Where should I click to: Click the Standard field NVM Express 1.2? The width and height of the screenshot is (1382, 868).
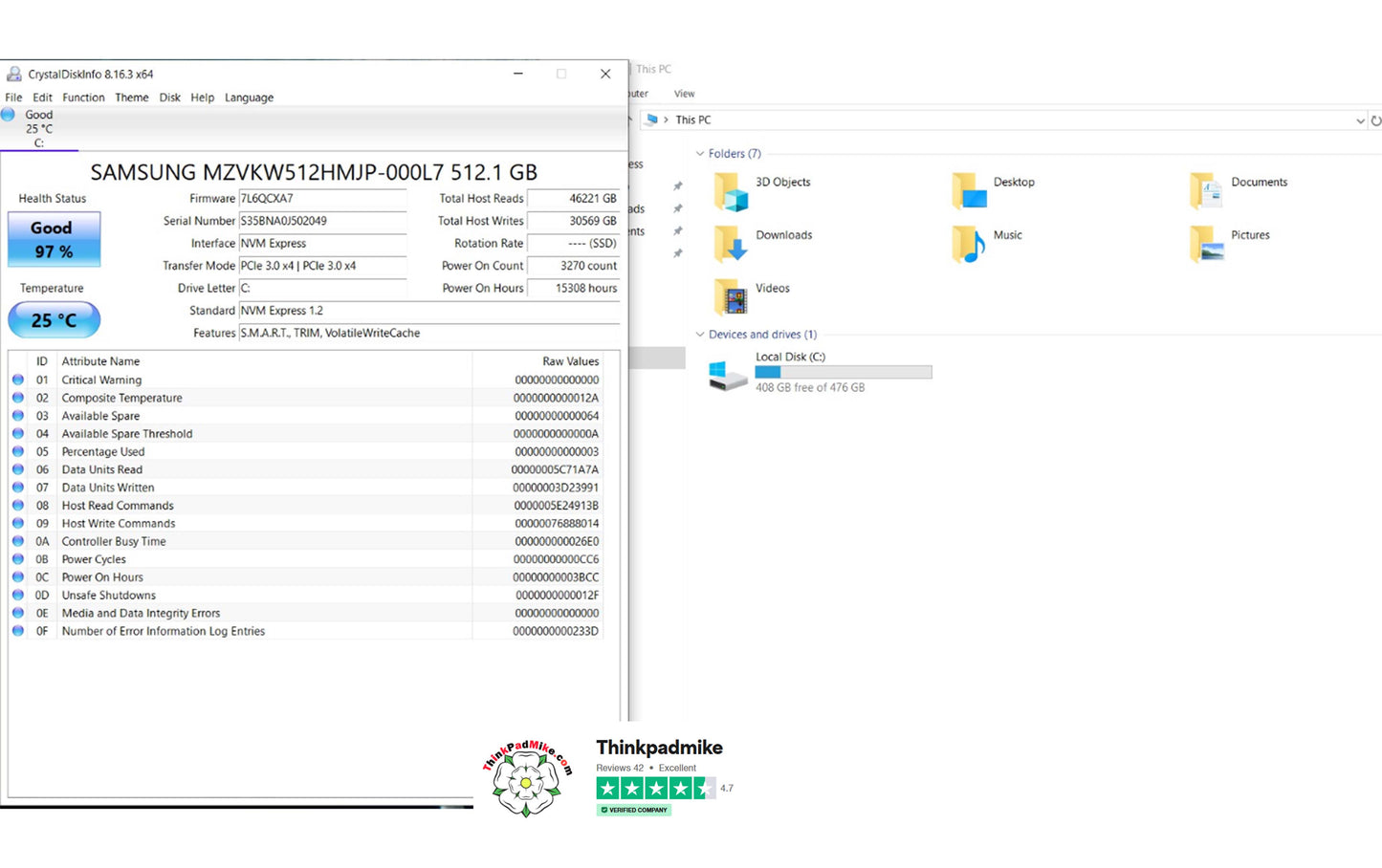pyautogui.click(x=428, y=311)
